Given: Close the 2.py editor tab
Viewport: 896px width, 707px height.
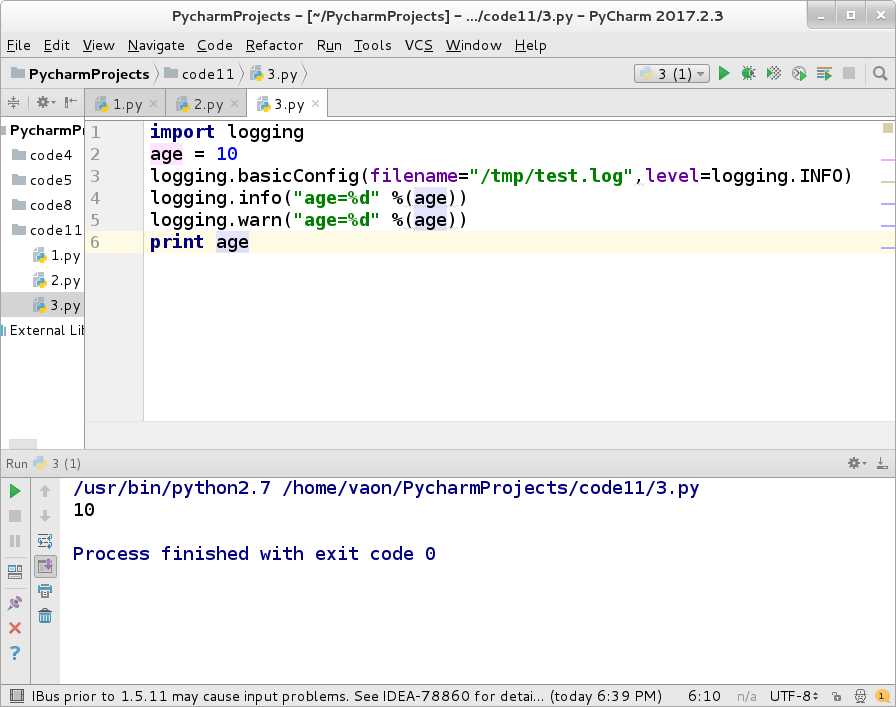Looking at the screenshot, I should (234, 103).
